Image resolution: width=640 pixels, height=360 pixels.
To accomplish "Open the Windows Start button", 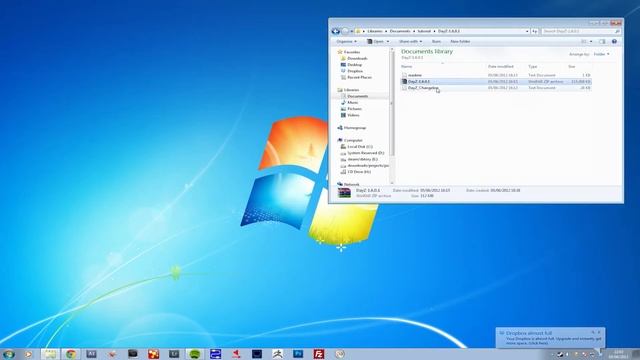I will [x=9, y=354].
